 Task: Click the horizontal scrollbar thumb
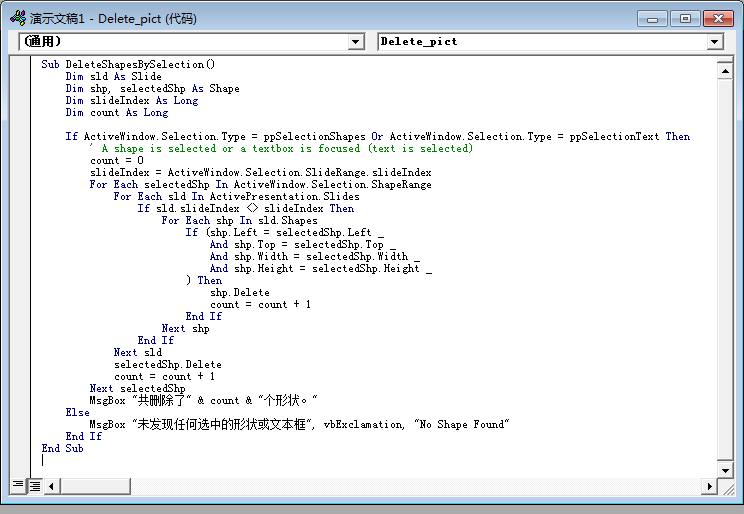[95, 486]
